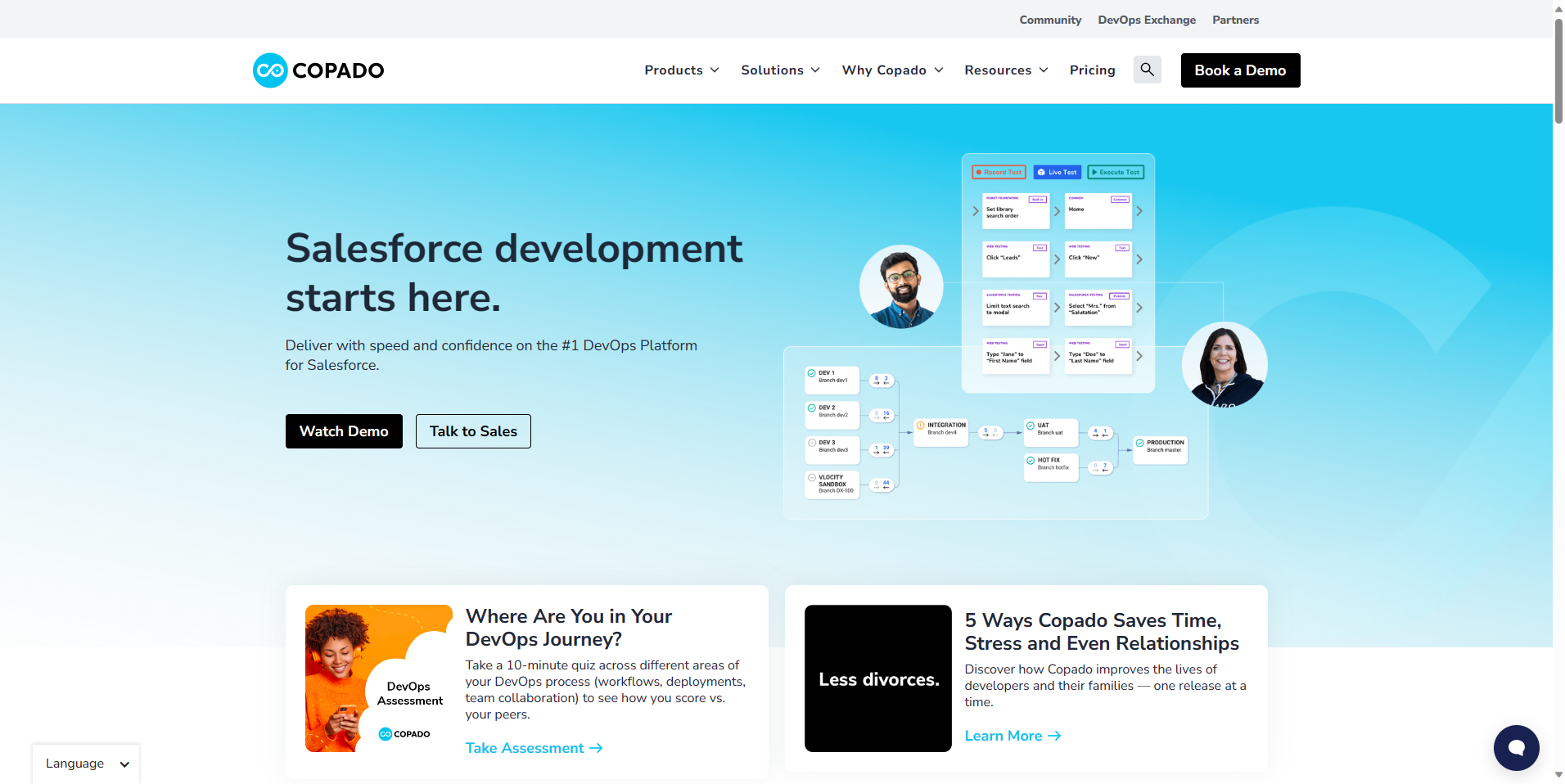The height and width of the screenshot is (784, 1565).
Task: Open the Partners link in top bar
Action: tap(1235, 20)
